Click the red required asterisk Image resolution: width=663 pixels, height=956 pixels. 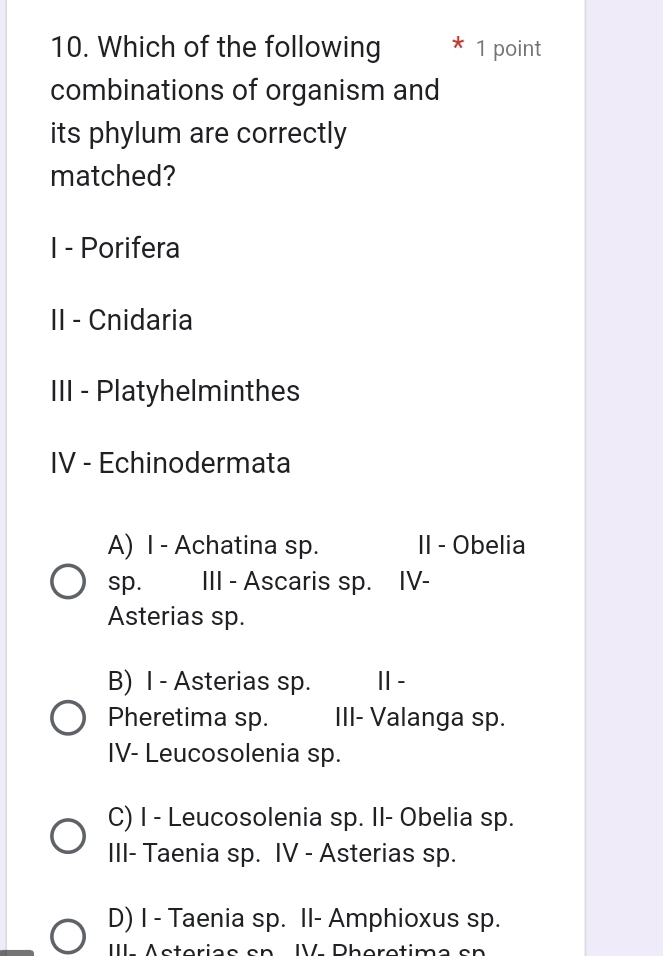point(457,47)
